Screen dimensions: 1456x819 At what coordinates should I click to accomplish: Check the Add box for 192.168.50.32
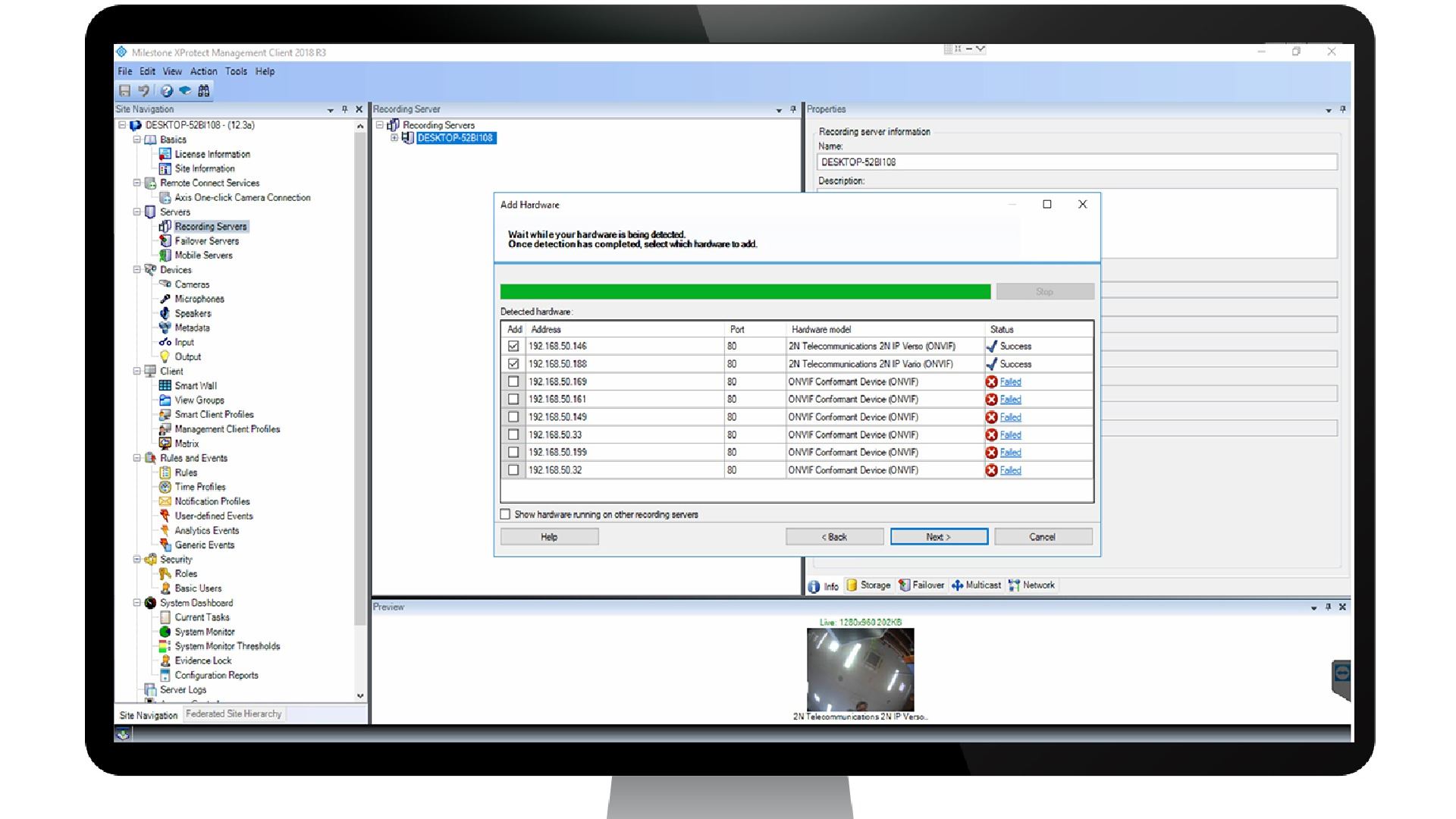coord(513,470)
